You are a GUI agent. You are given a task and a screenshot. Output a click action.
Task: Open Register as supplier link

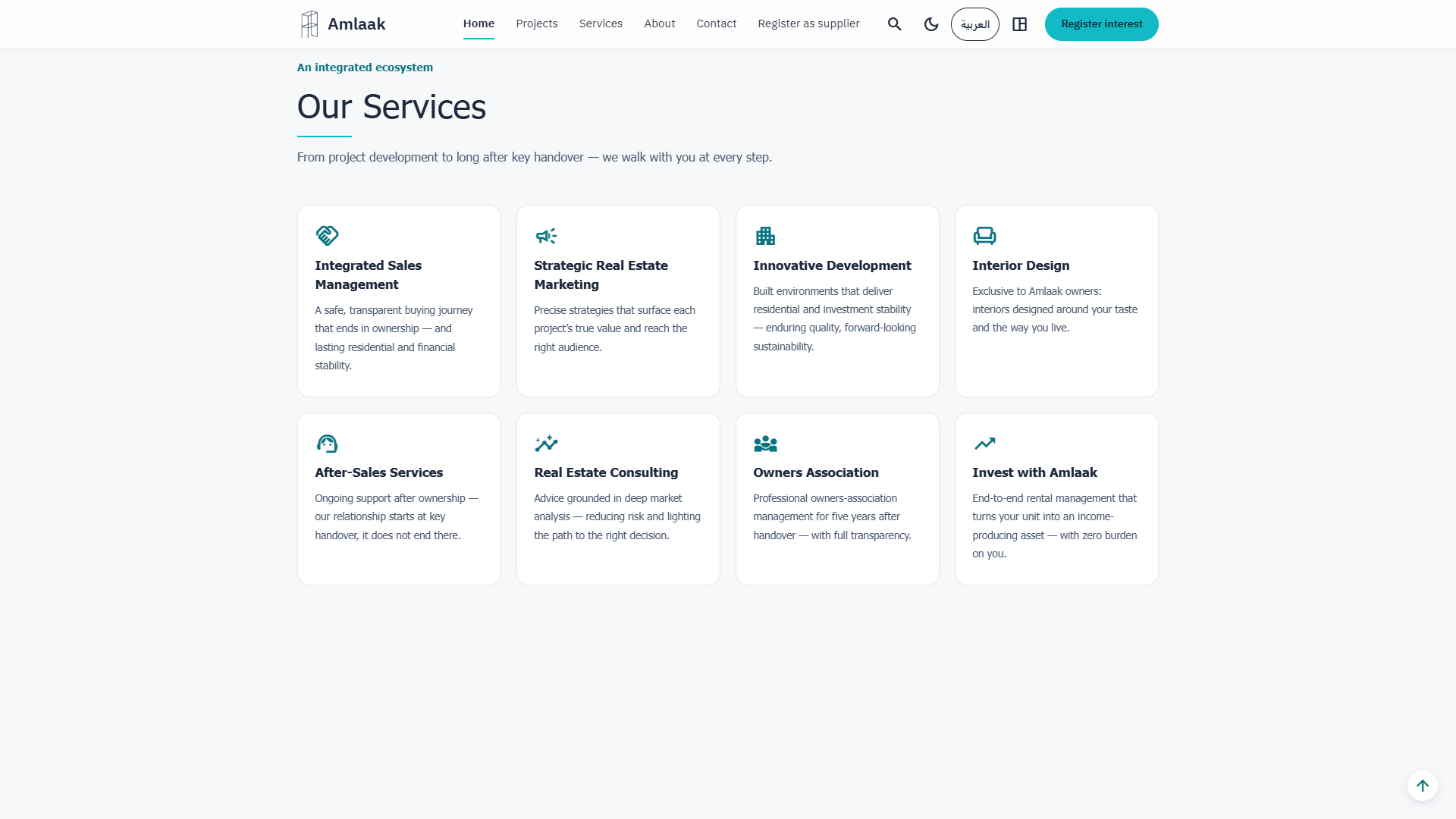coord(808,24)
